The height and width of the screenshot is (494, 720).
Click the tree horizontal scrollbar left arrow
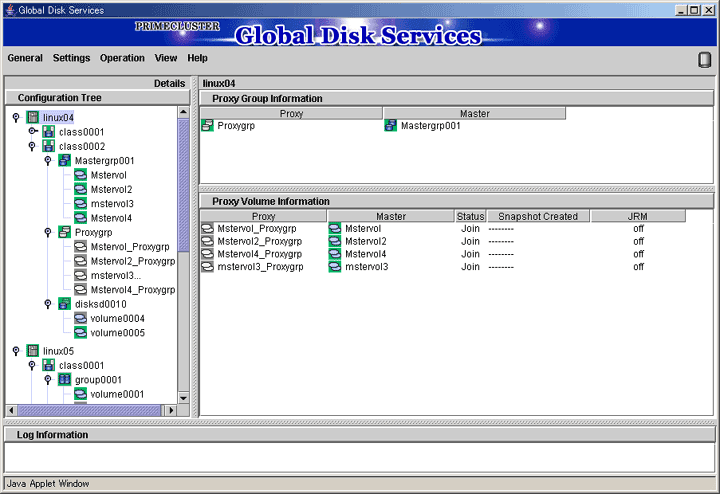11,410
